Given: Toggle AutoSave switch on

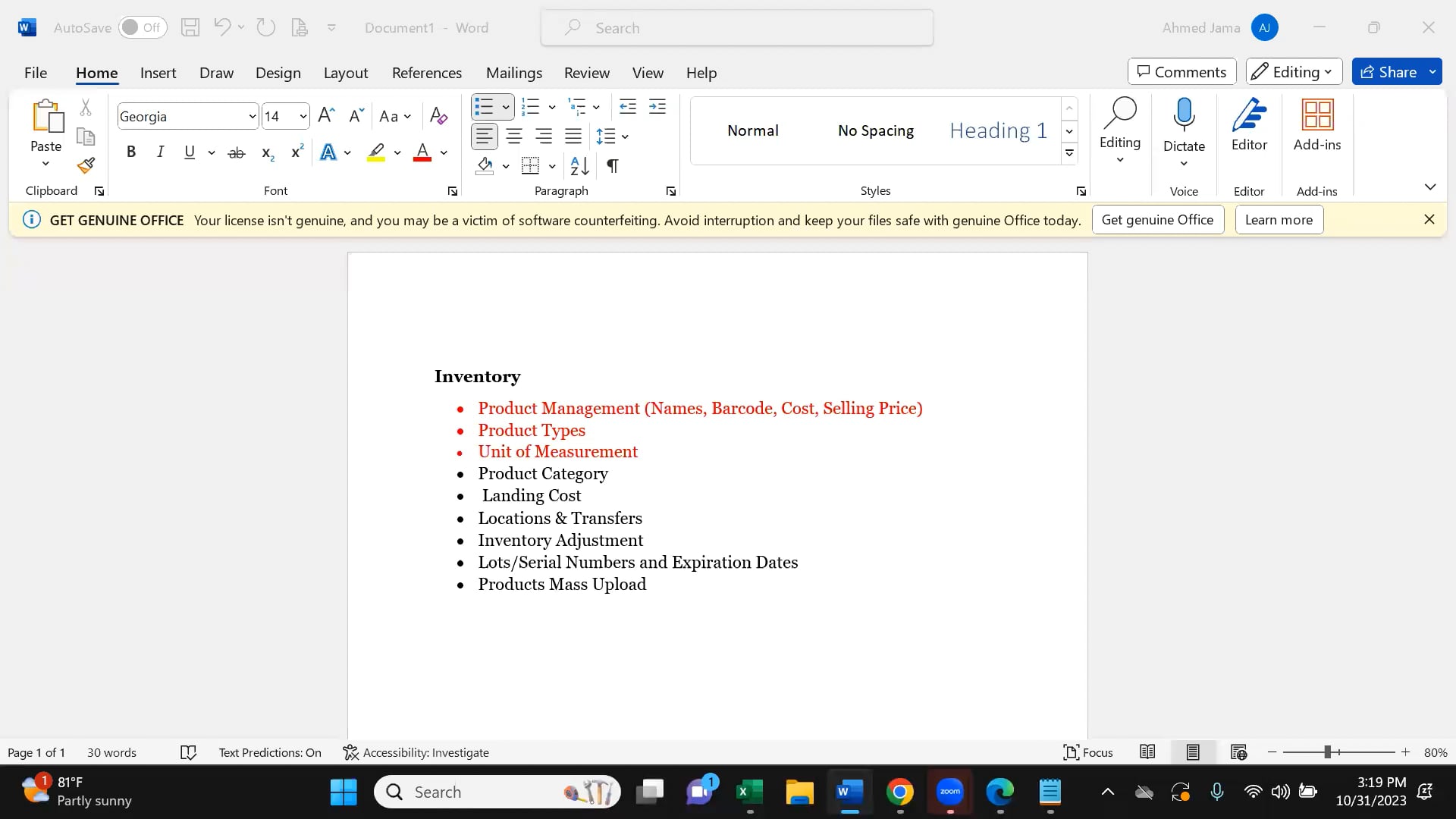Looking at the screenshot, I should (142, 27).
